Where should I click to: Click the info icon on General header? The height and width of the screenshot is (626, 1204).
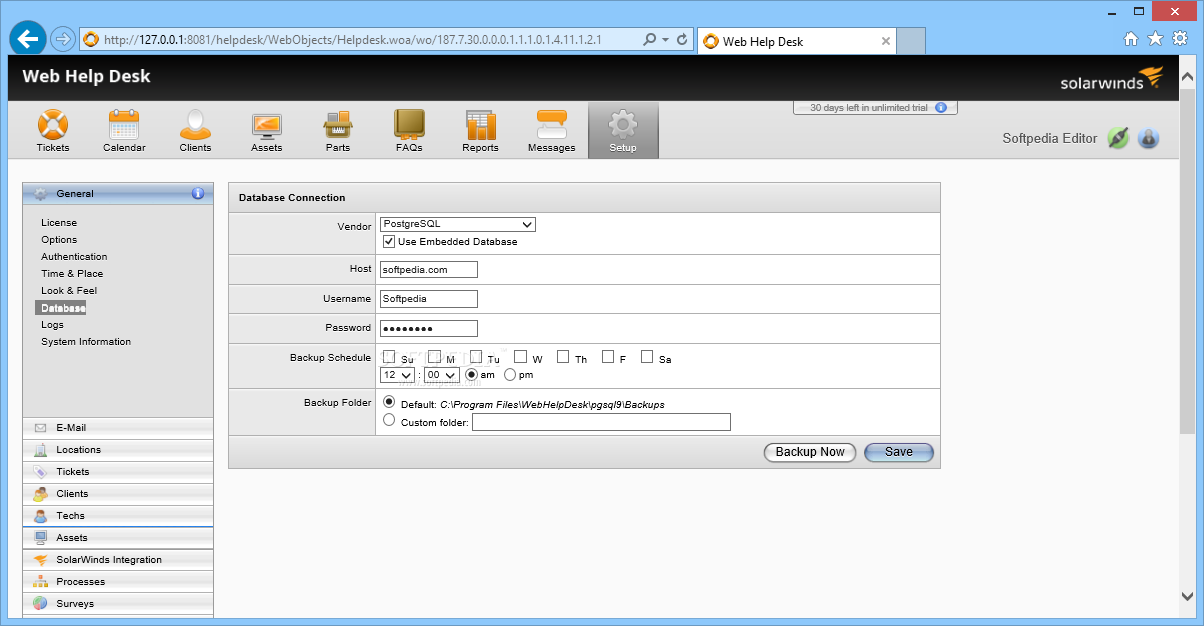(198, 193)
